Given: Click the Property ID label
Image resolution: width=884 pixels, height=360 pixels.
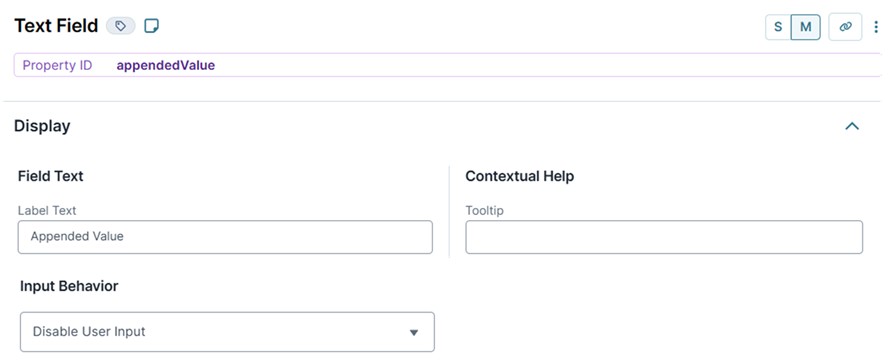Looking at the screenshot, I should pyautogui.click(x=58, y=65).
